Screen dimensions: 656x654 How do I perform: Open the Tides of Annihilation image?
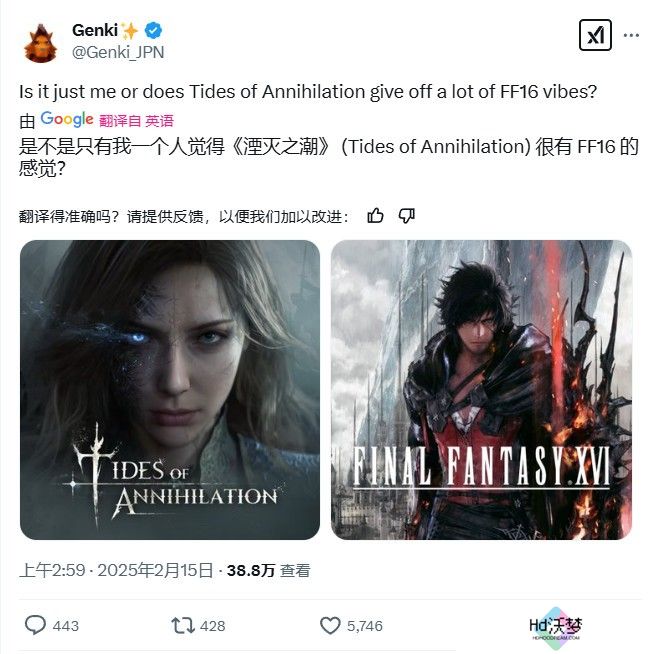[170, 390]
